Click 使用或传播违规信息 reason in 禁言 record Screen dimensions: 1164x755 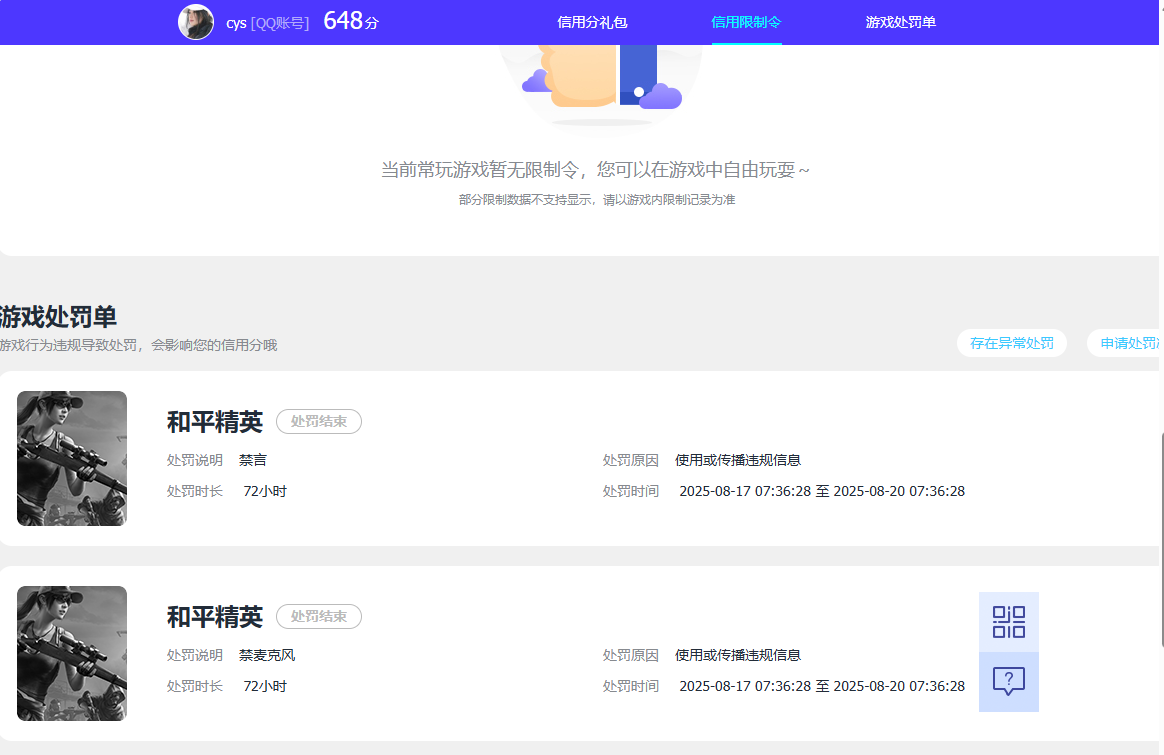click(738, 460)
